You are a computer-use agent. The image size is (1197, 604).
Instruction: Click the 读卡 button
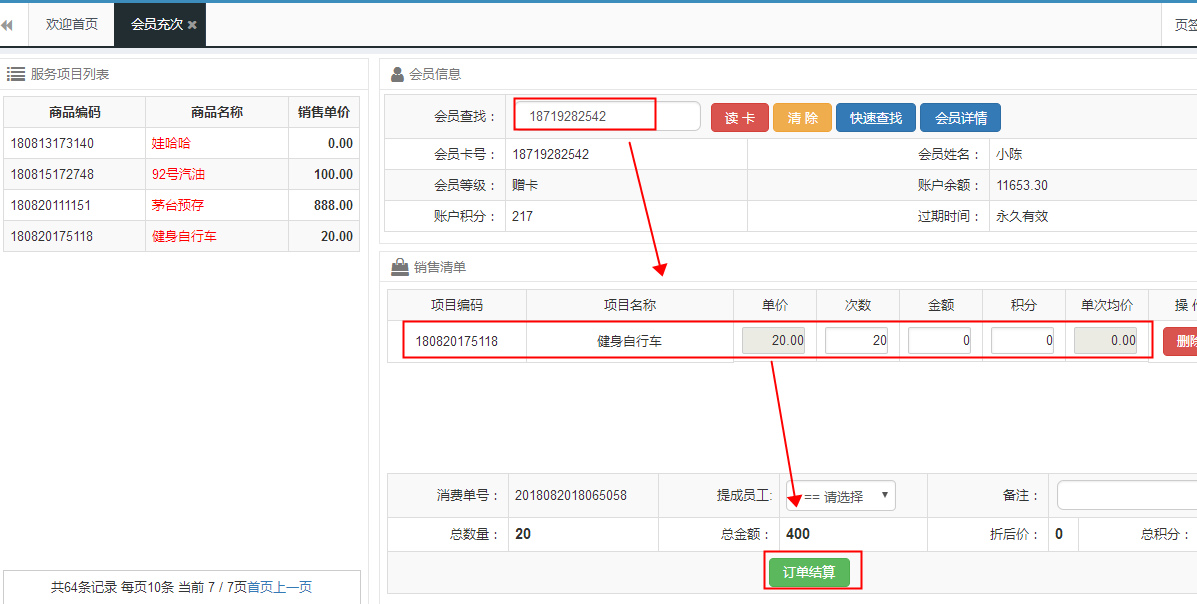click(739, 118)
